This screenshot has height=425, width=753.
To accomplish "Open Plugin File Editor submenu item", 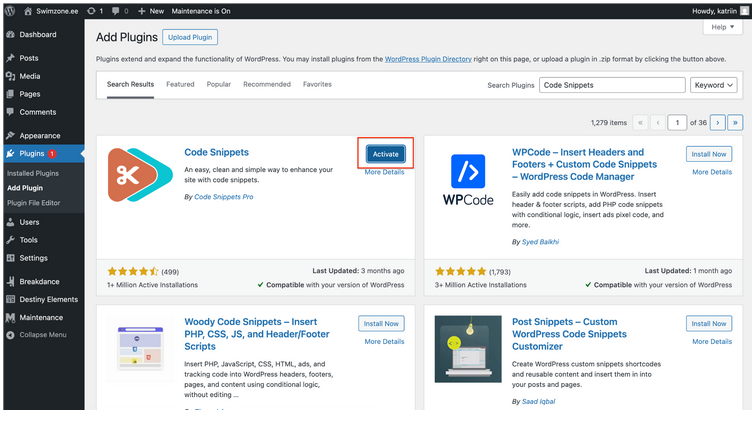I will pos(34,203).
